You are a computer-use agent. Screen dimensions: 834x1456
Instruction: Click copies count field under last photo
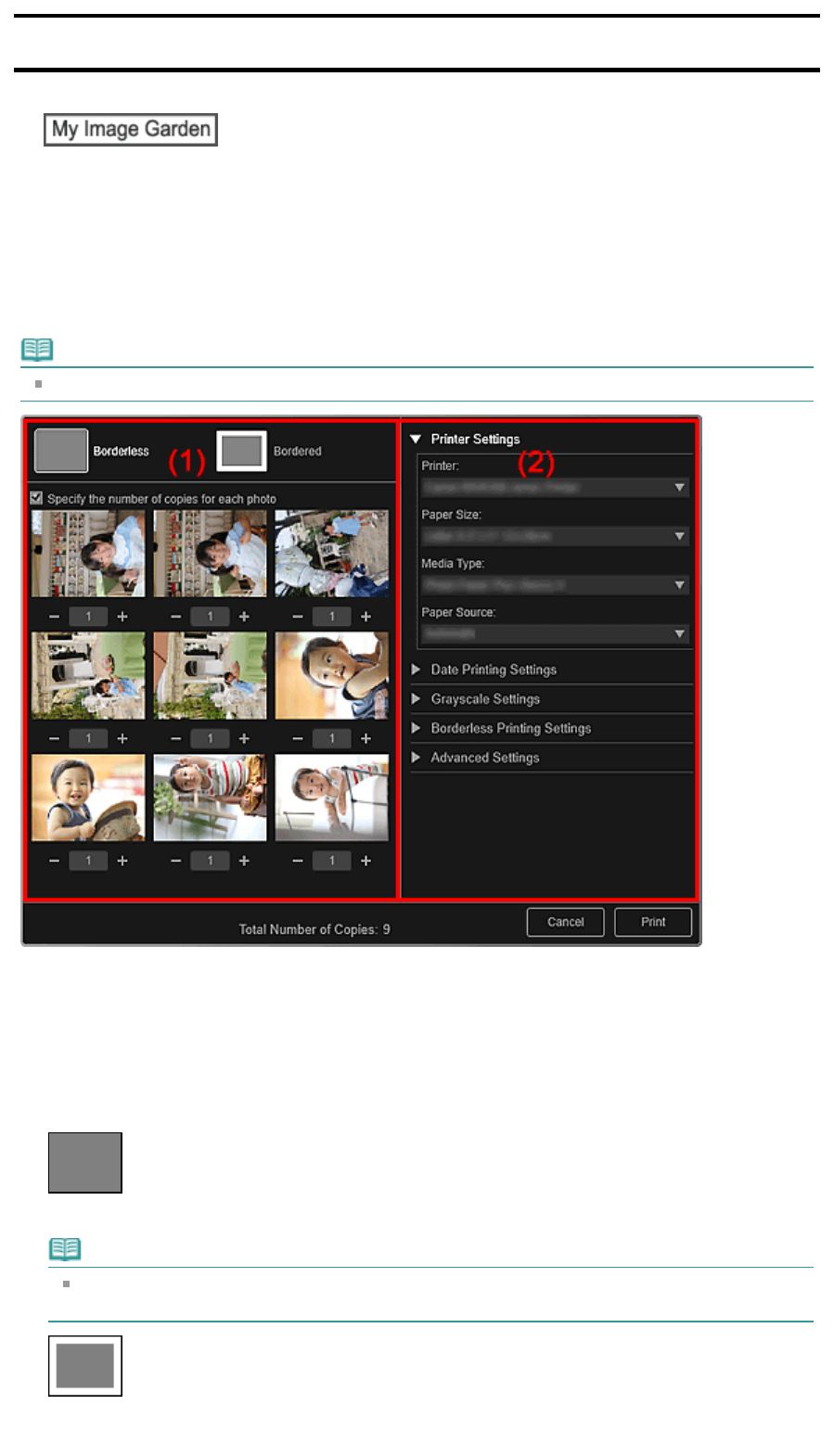point(332,862)
